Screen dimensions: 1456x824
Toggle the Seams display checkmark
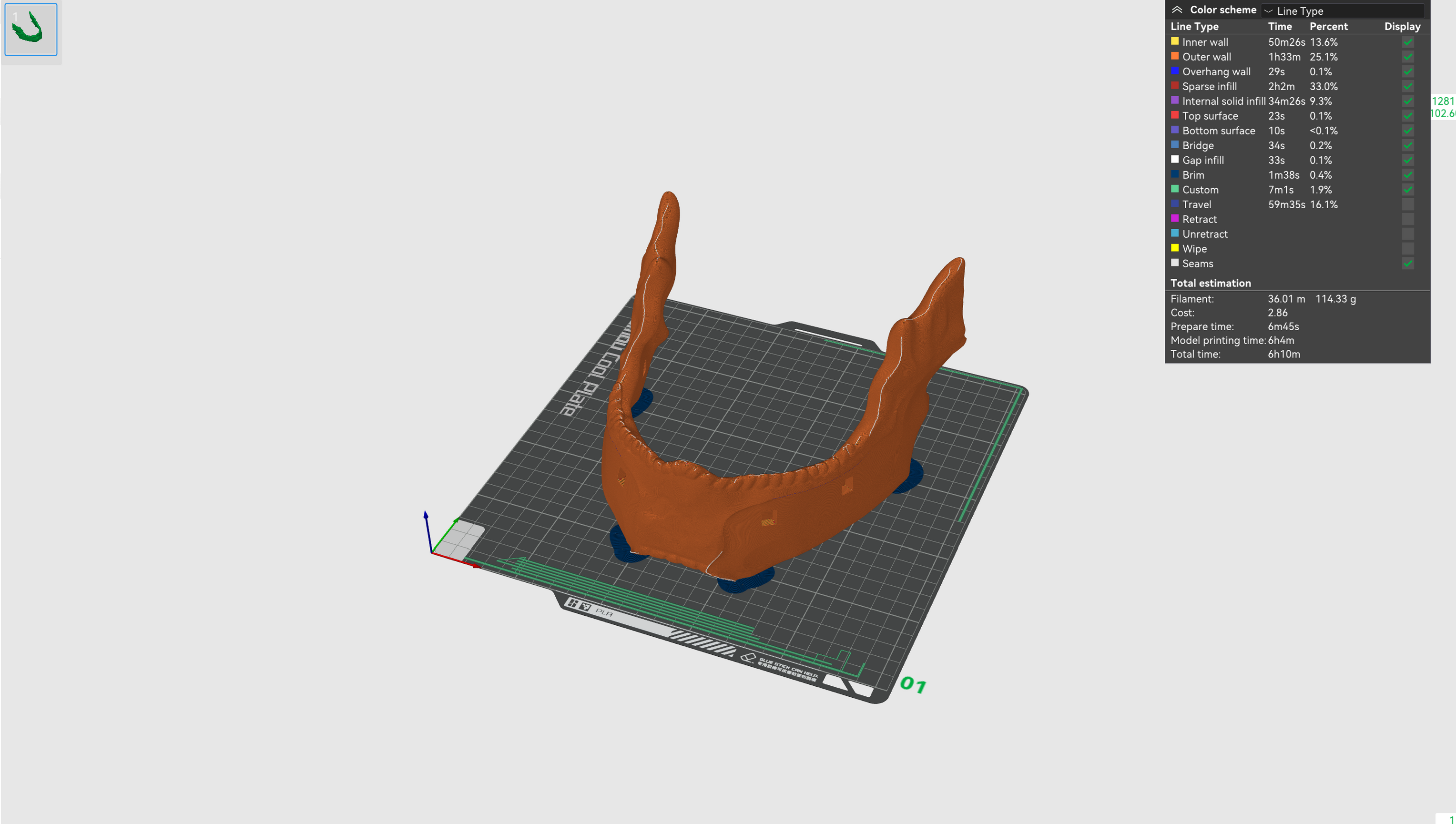point(1407,264)
